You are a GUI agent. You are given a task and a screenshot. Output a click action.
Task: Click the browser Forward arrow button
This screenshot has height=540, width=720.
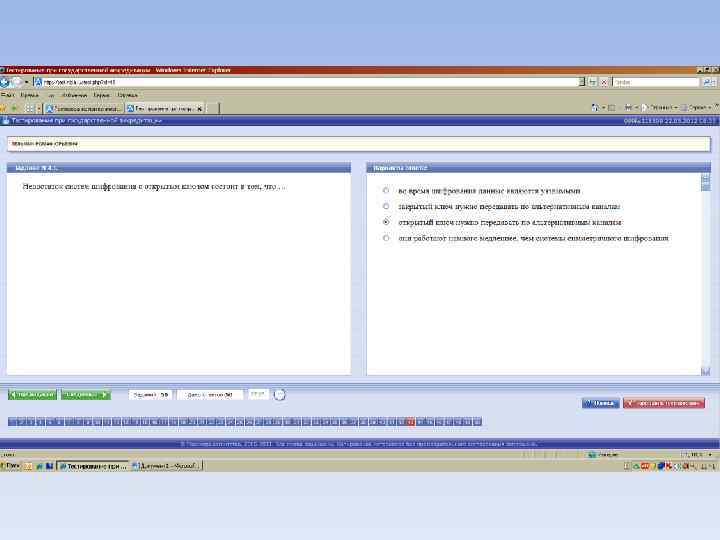[x=16, y=82]
